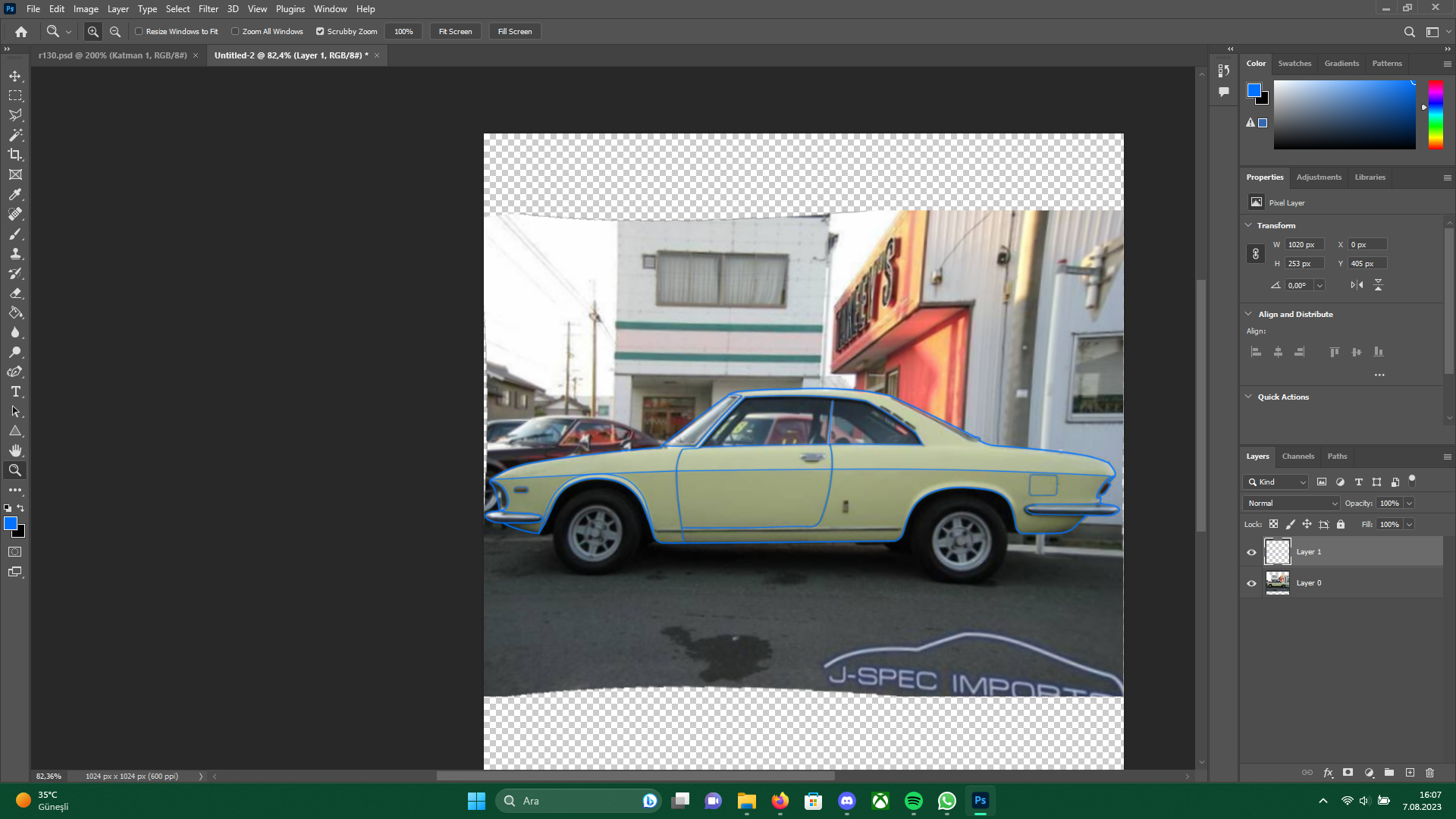Select the Hand tool
Viewport: 1456px width, 819px height.
(x=15, y=450)
